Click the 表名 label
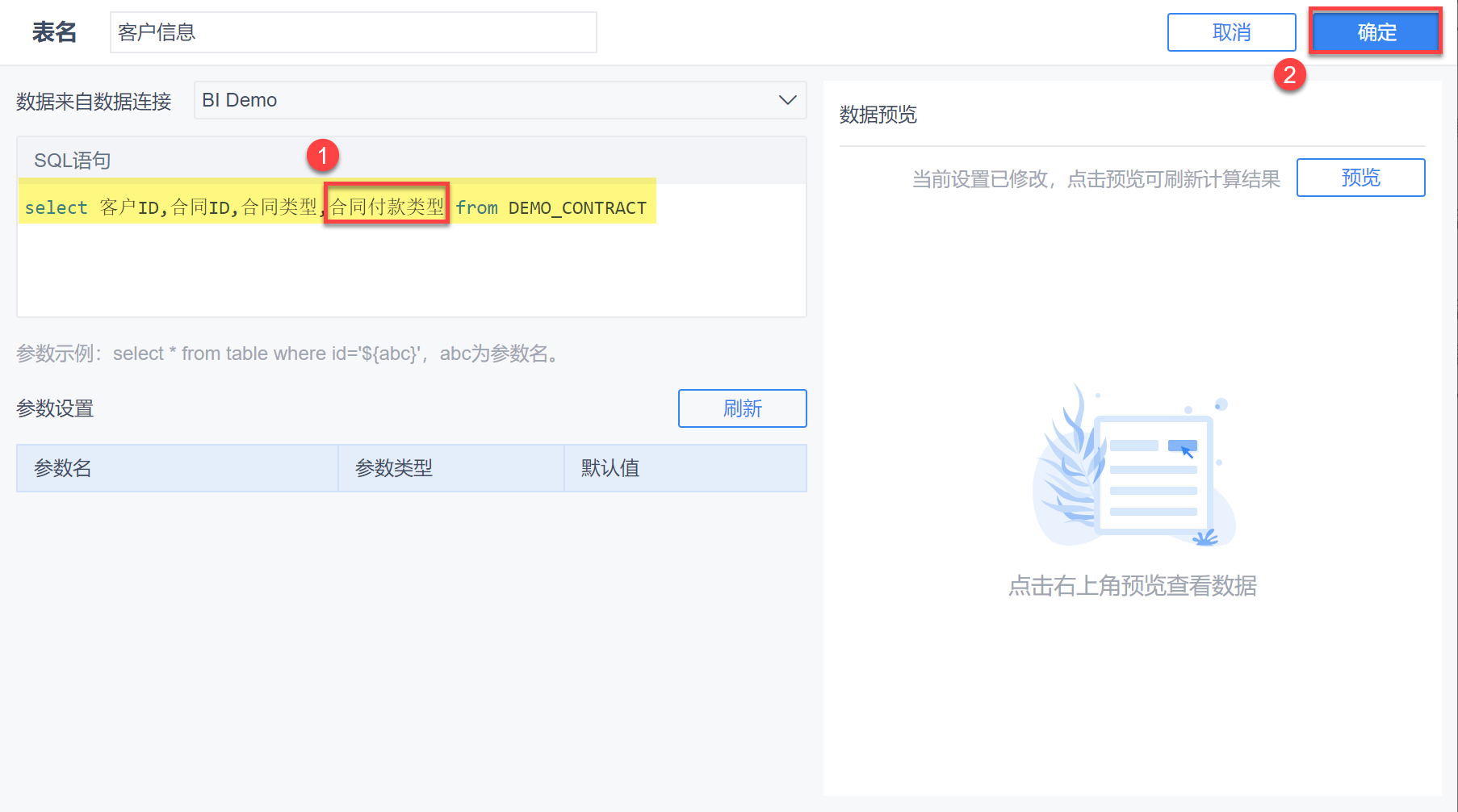1458x812 pixels. point(54,32)
